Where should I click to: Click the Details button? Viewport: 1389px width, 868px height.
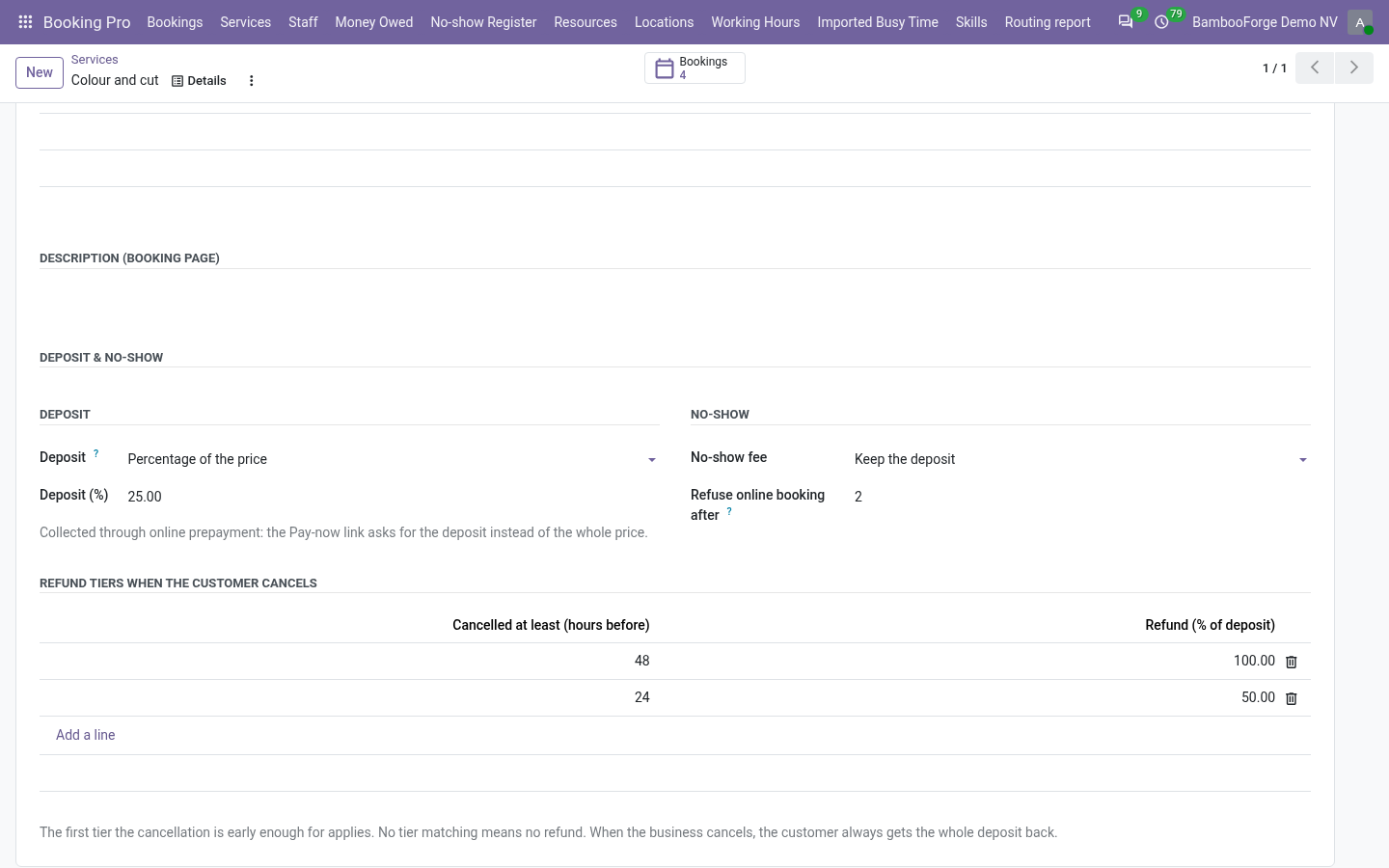(x=199, y=81)
